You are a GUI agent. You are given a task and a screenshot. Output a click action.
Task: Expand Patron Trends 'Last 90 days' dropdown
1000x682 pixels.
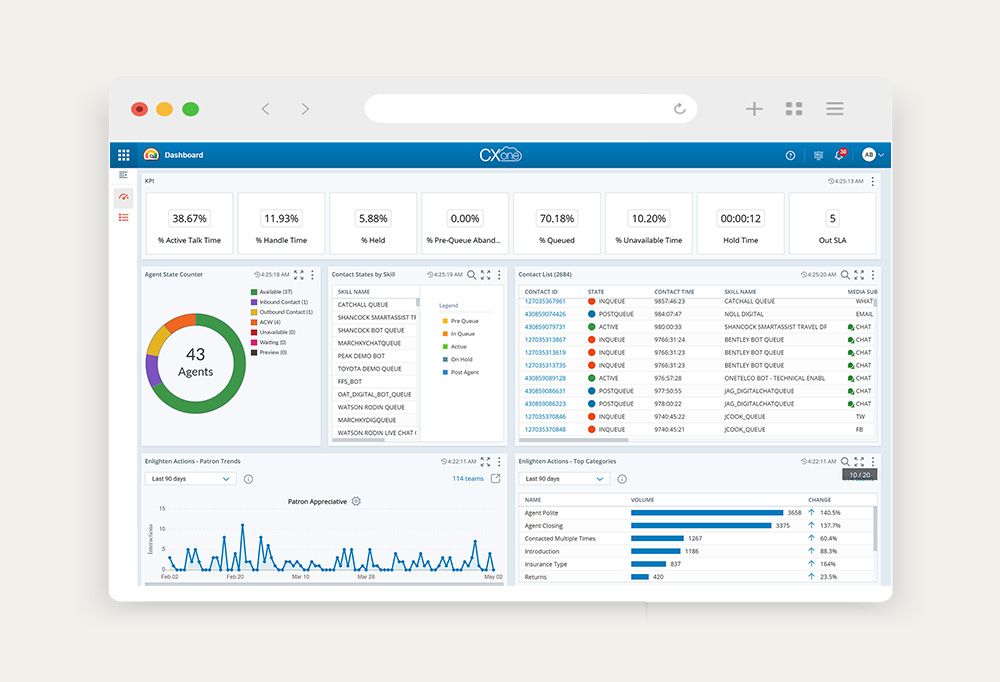pyautogui.click(x=190, y=479)
